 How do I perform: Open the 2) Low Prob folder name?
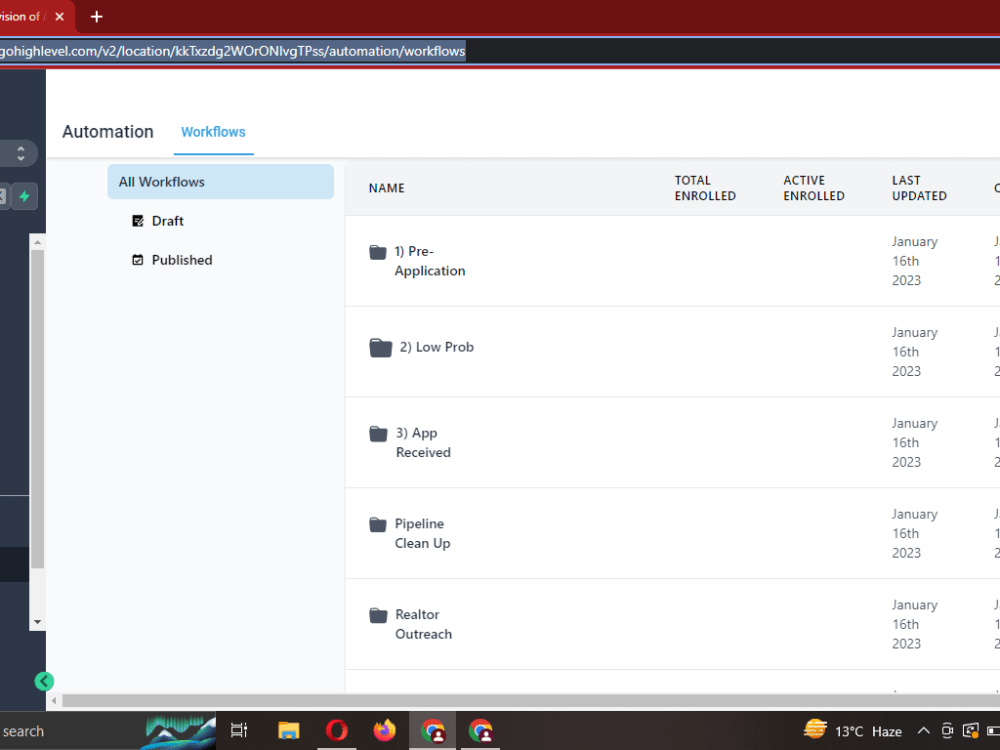(x=437, y=347)
